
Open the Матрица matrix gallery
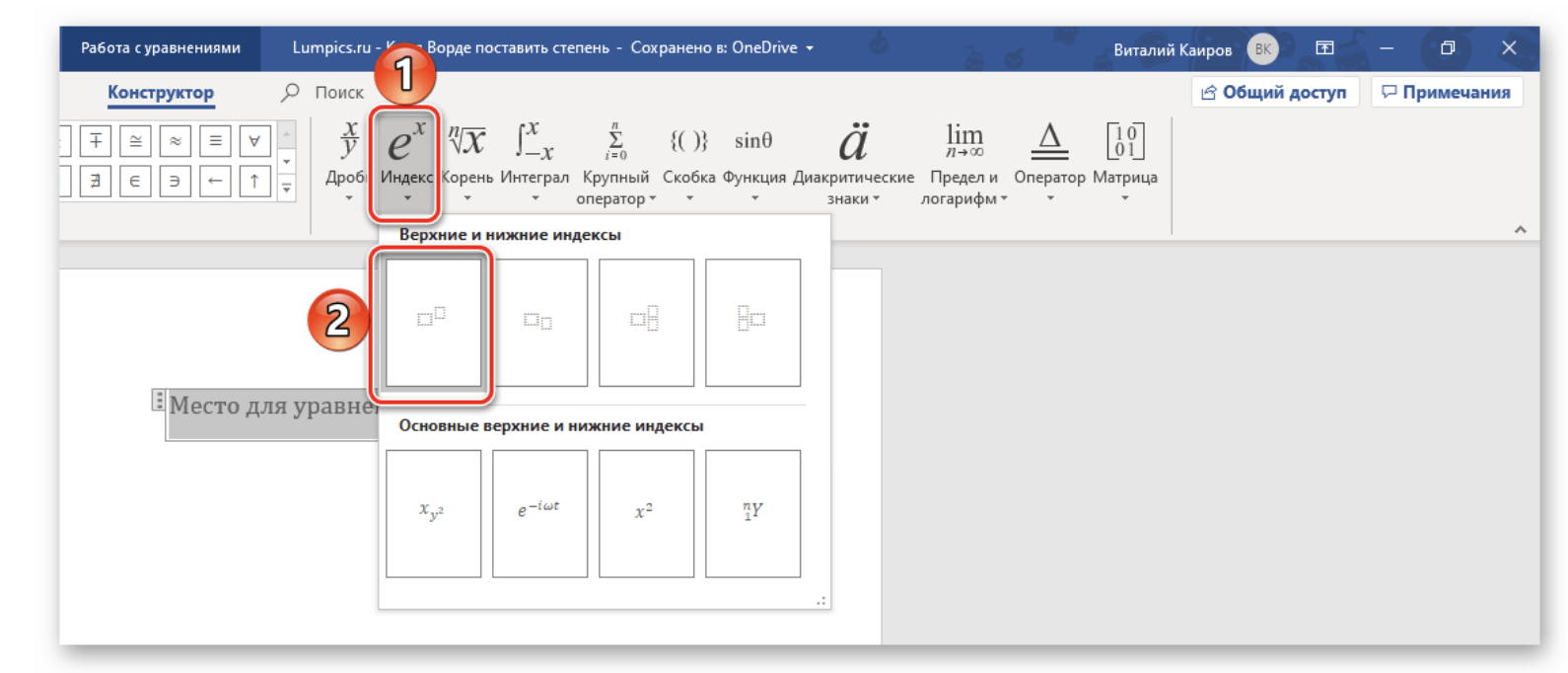pos(1124,158)
